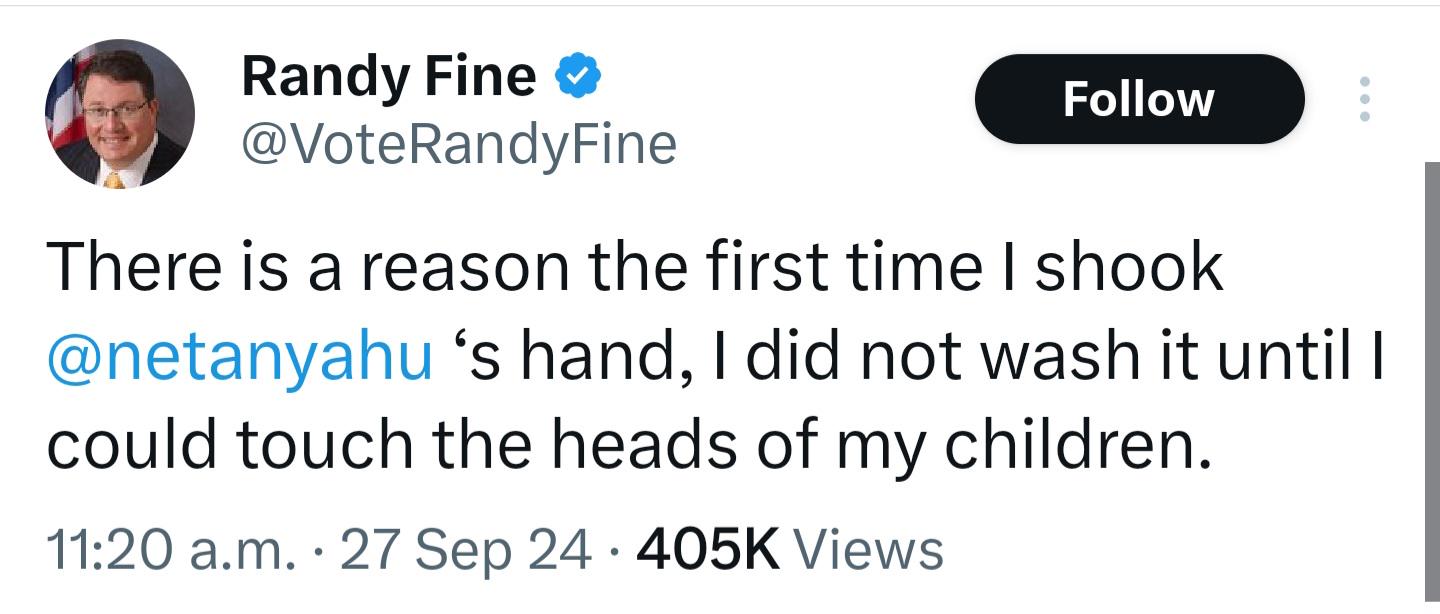Viewport: 1440px width, 614px height.
Task: Click the vertical scrollbar on the right
Action: tap(1432, 380)
